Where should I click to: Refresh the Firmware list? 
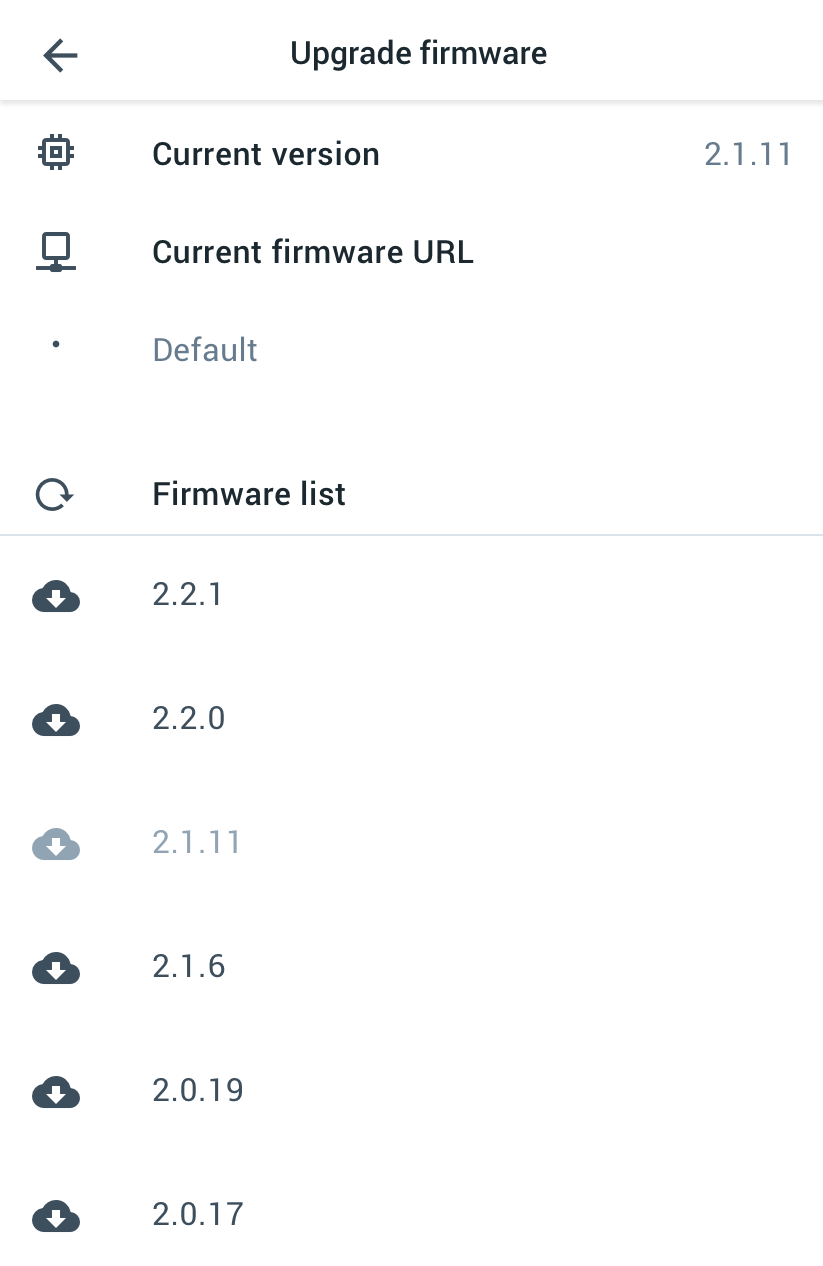tap(53, 493)
